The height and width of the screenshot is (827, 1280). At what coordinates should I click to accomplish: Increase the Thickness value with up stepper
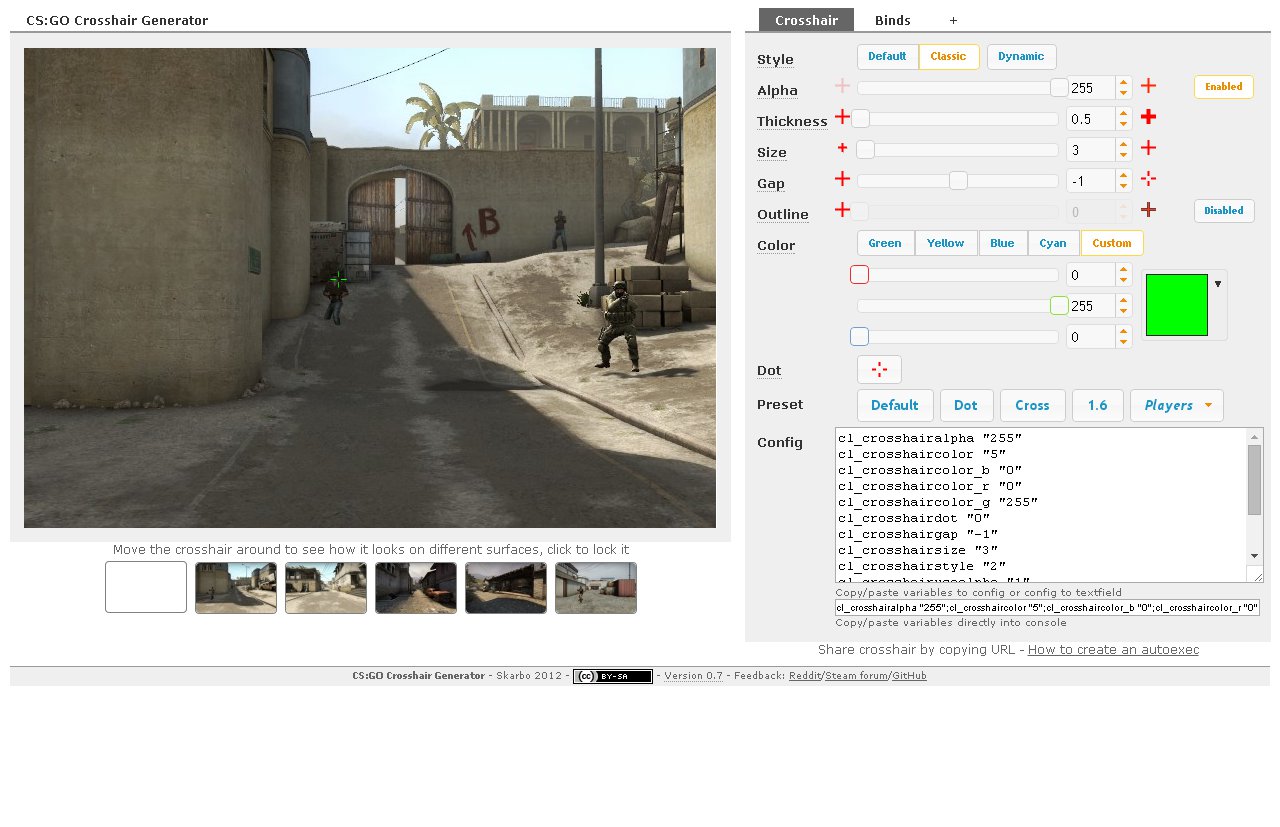pos(1124,113)
